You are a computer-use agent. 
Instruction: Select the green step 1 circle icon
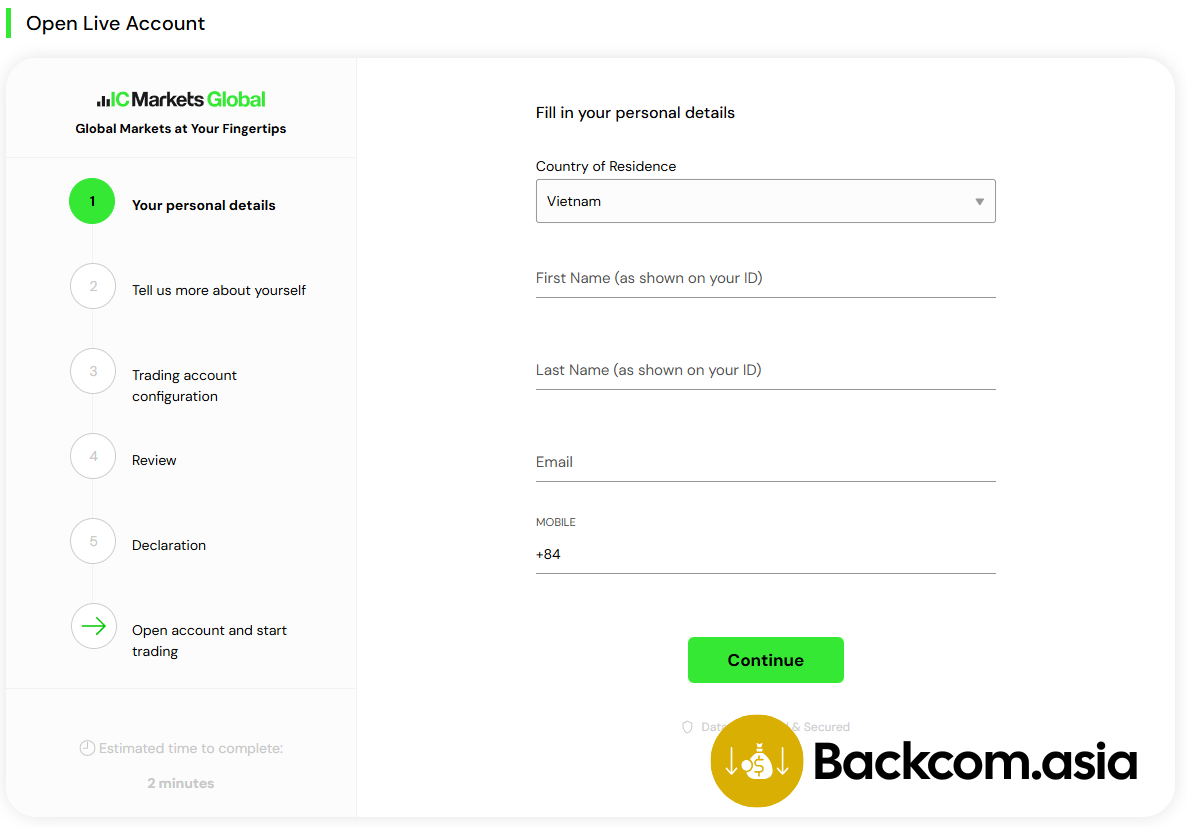92,201
